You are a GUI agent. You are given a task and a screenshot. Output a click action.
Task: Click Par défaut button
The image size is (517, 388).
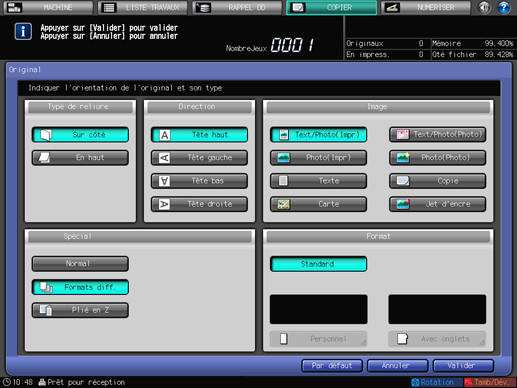pos(332,366)
